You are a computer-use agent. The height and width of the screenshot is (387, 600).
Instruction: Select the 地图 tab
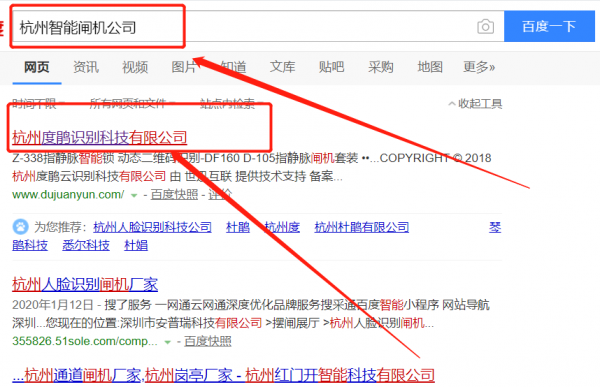(430, 67)
